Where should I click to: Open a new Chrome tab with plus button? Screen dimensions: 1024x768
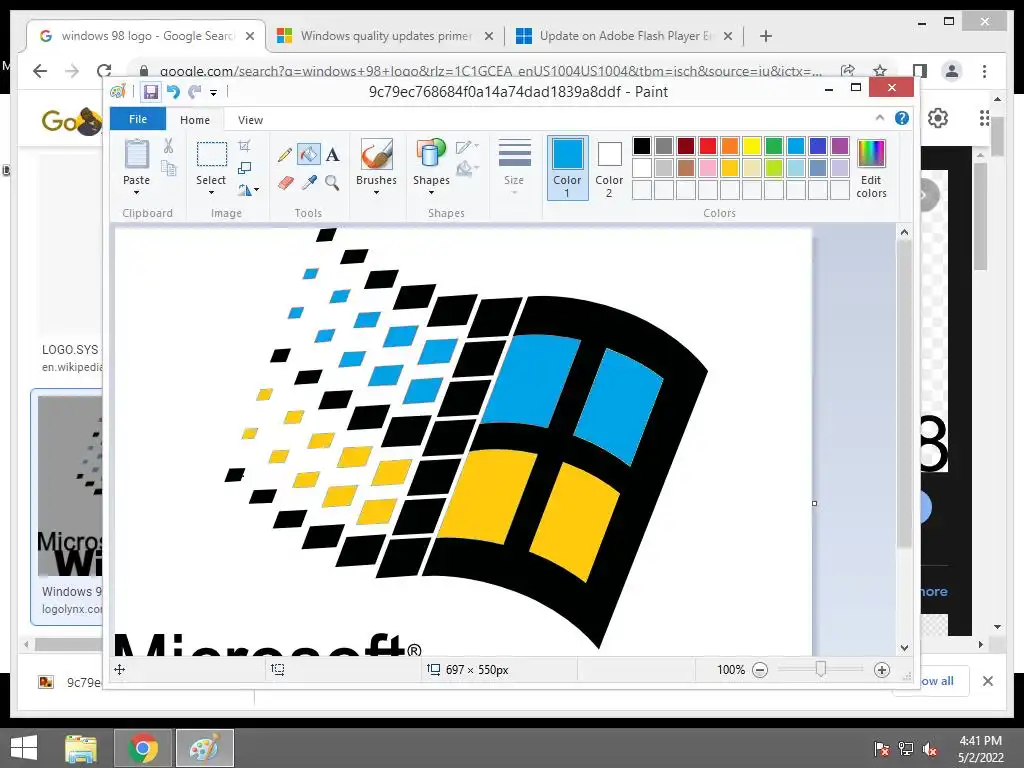click(766, 36)
